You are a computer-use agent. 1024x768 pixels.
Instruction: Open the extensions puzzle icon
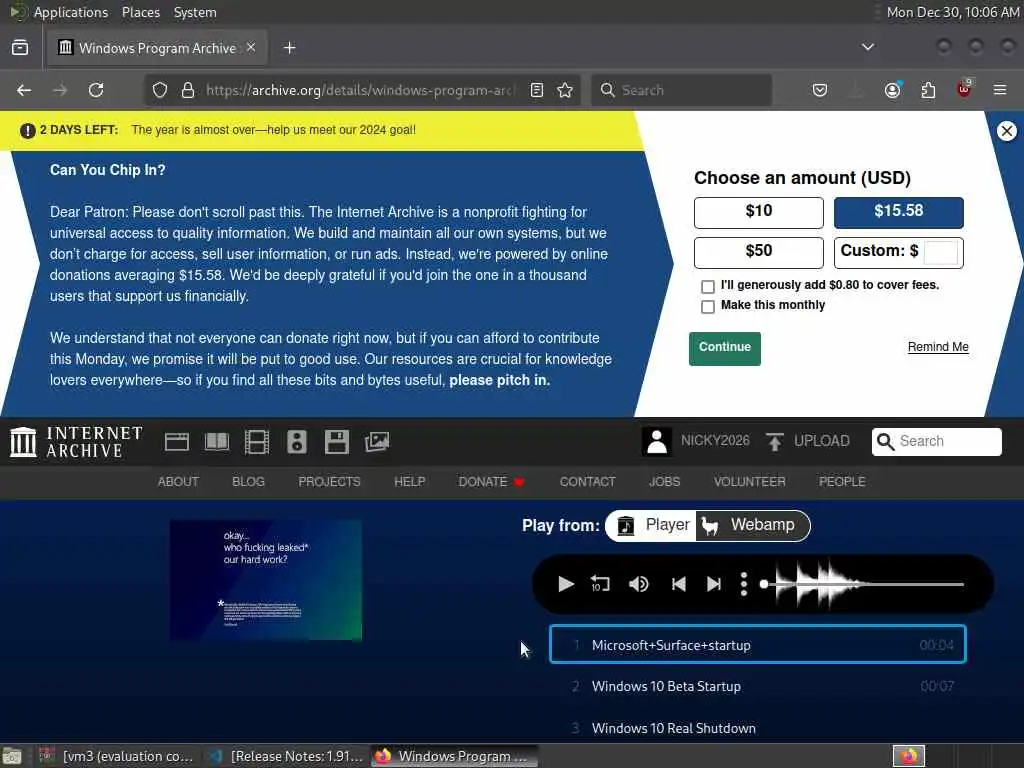[928, 90]
